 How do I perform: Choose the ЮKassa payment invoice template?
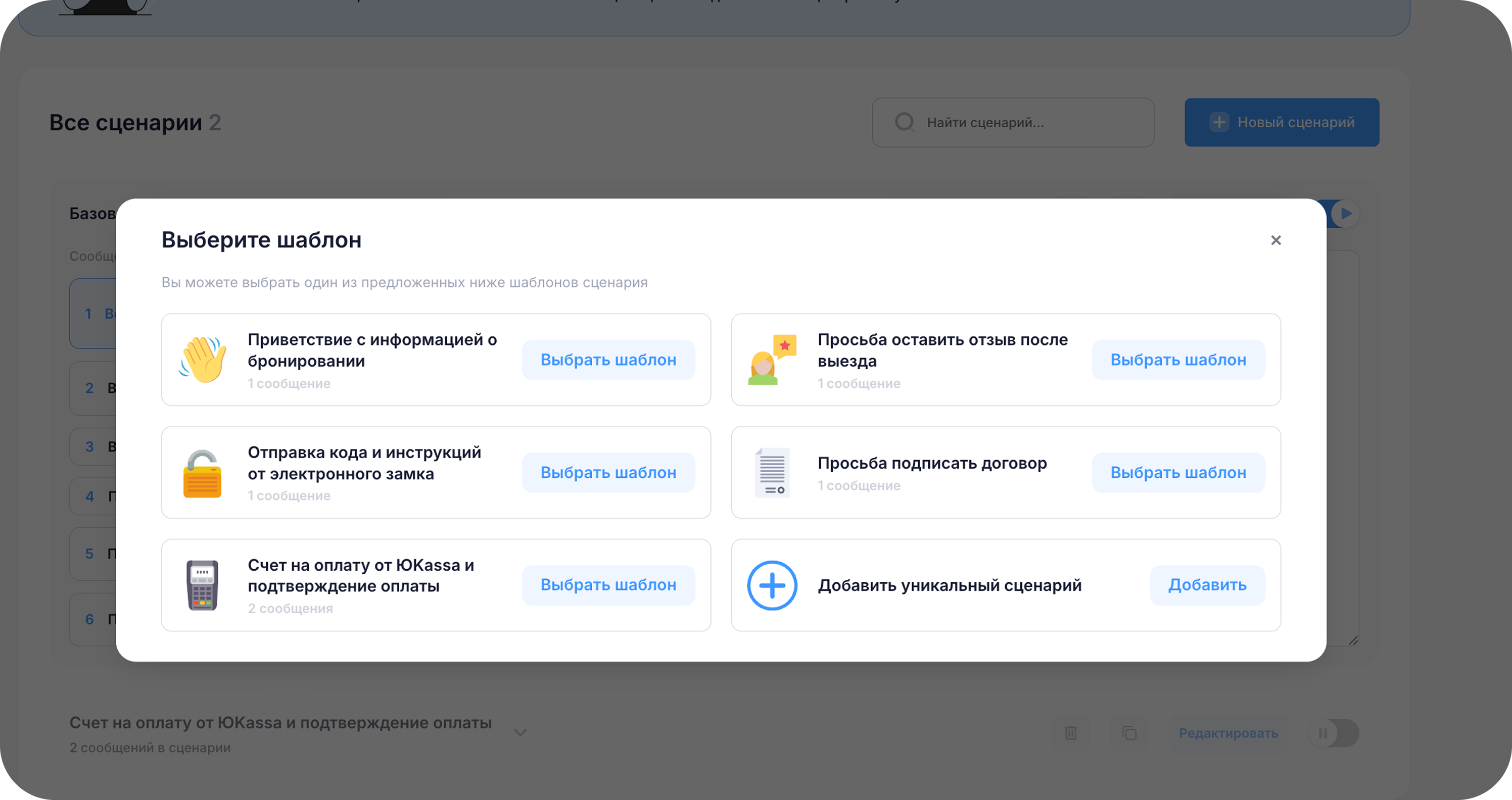pos(608,585)
